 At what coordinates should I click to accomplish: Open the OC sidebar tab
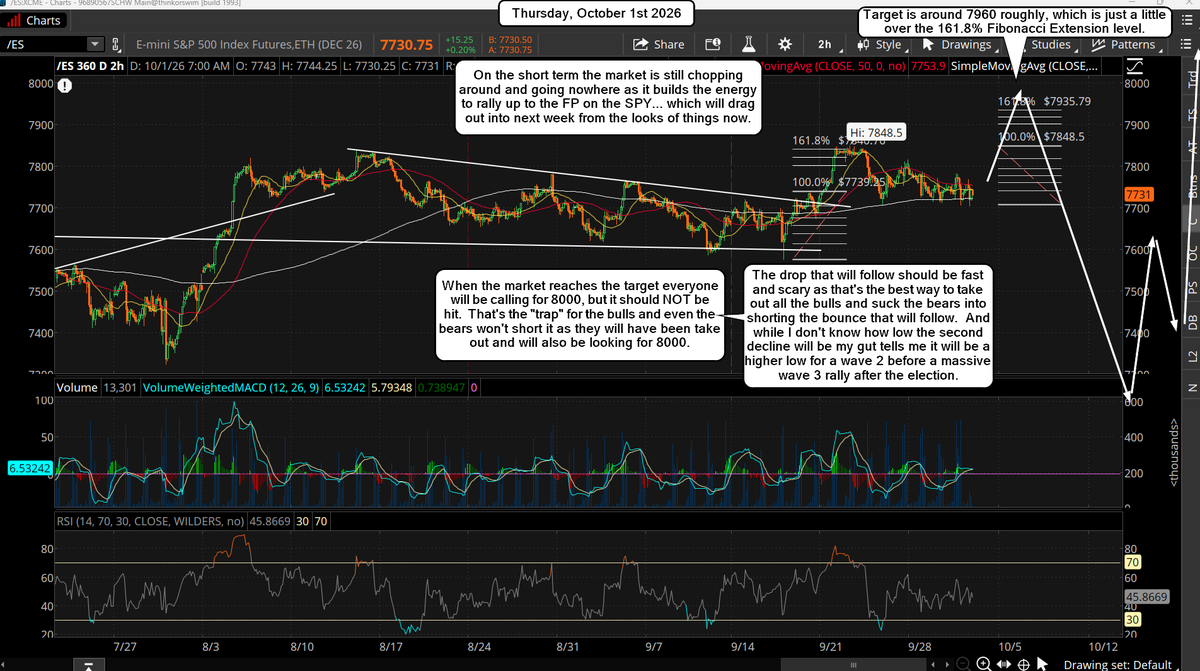click(x=1190, y=253)
